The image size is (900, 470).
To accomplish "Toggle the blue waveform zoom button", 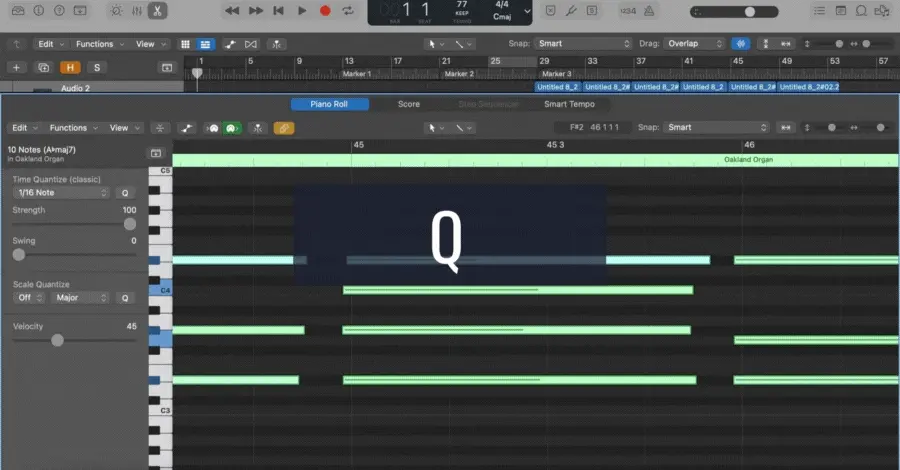I will (740, 44).
